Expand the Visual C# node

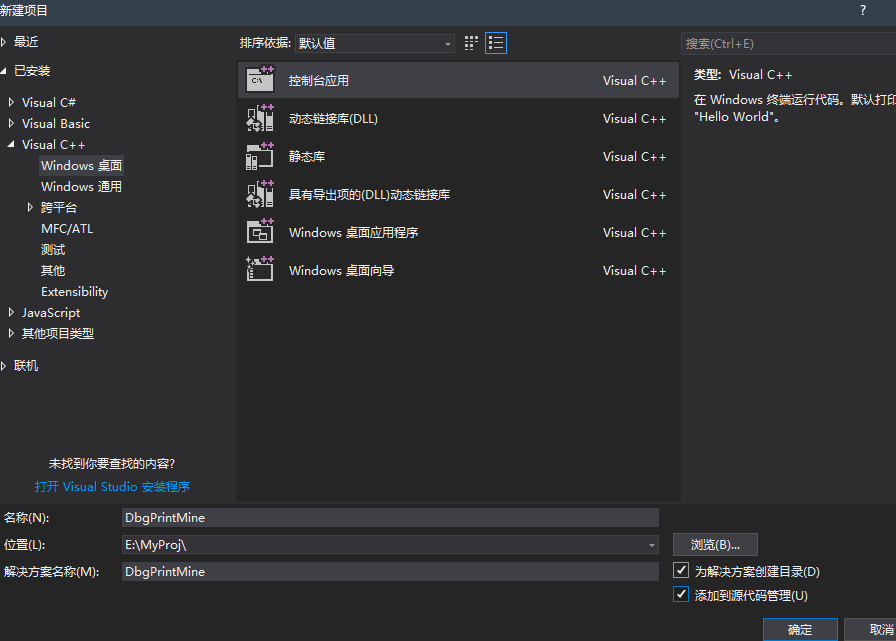click(11, 102)
